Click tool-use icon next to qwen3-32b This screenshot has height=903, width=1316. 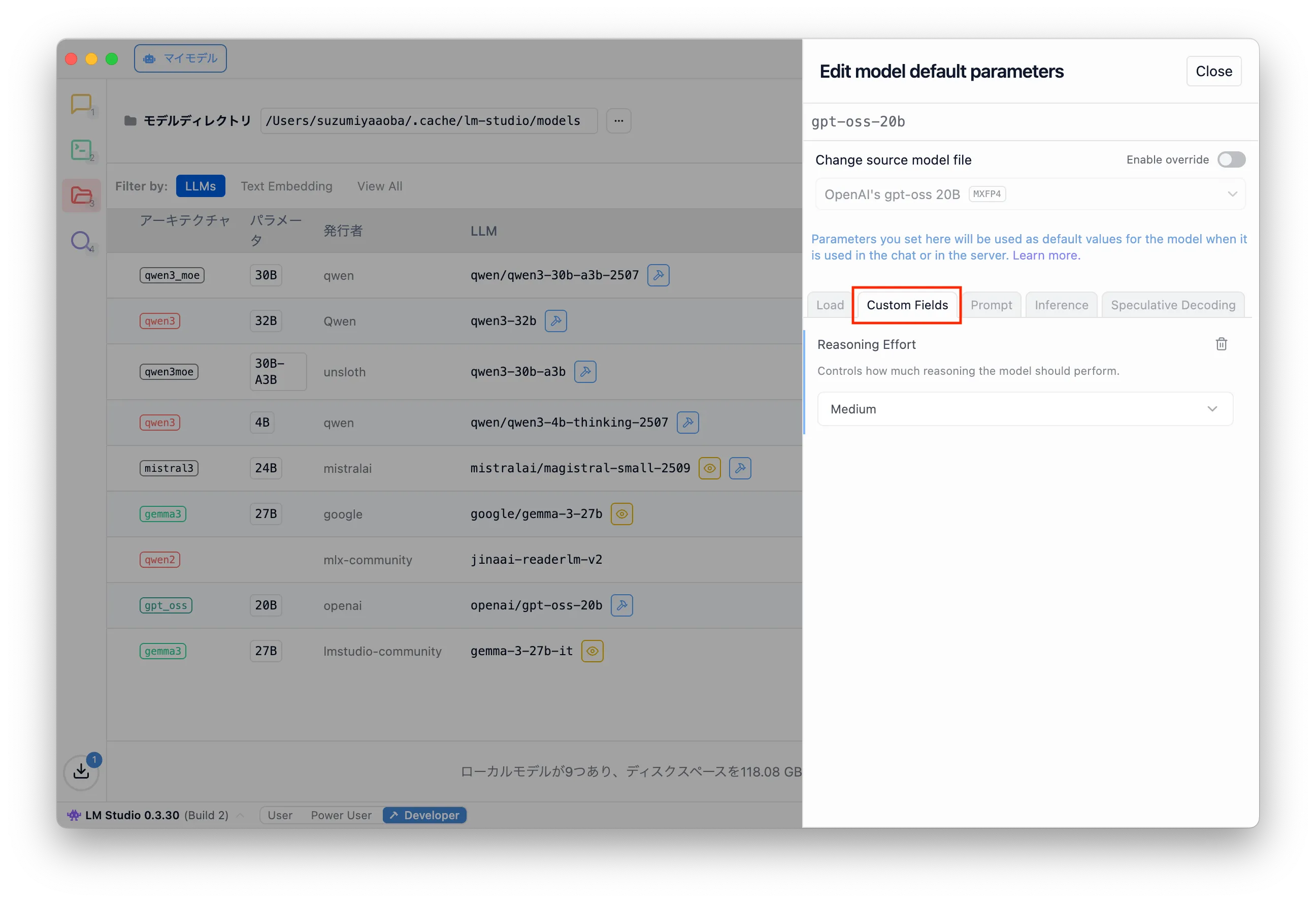click(555, 321)
